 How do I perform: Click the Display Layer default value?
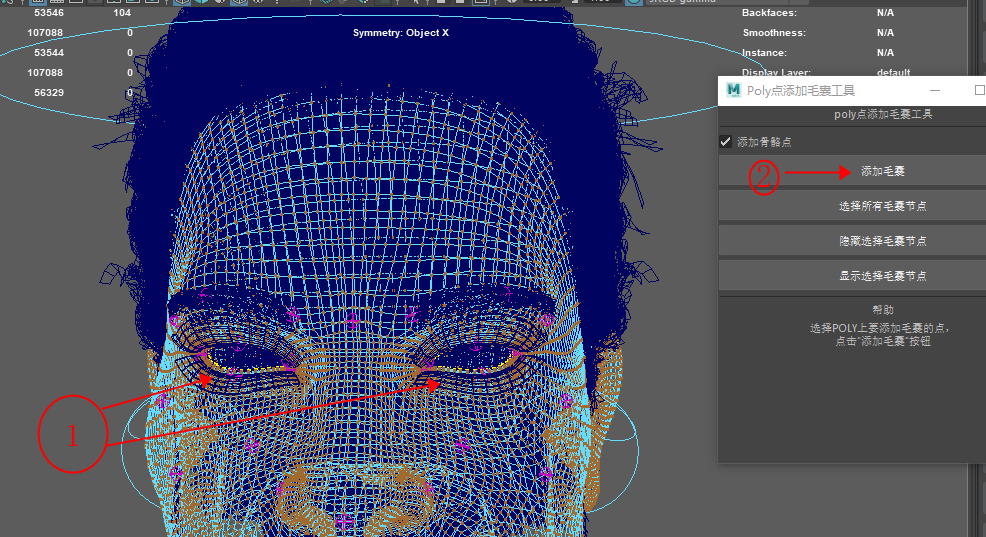point(893,73)
